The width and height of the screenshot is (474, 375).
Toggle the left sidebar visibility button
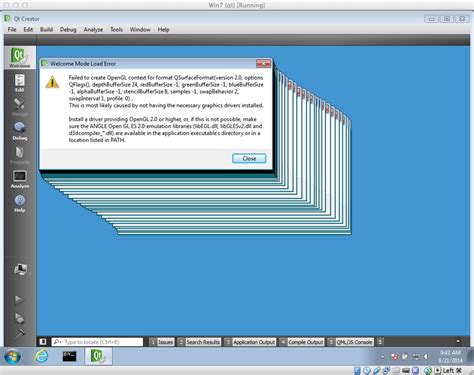(x=43, y=342)
